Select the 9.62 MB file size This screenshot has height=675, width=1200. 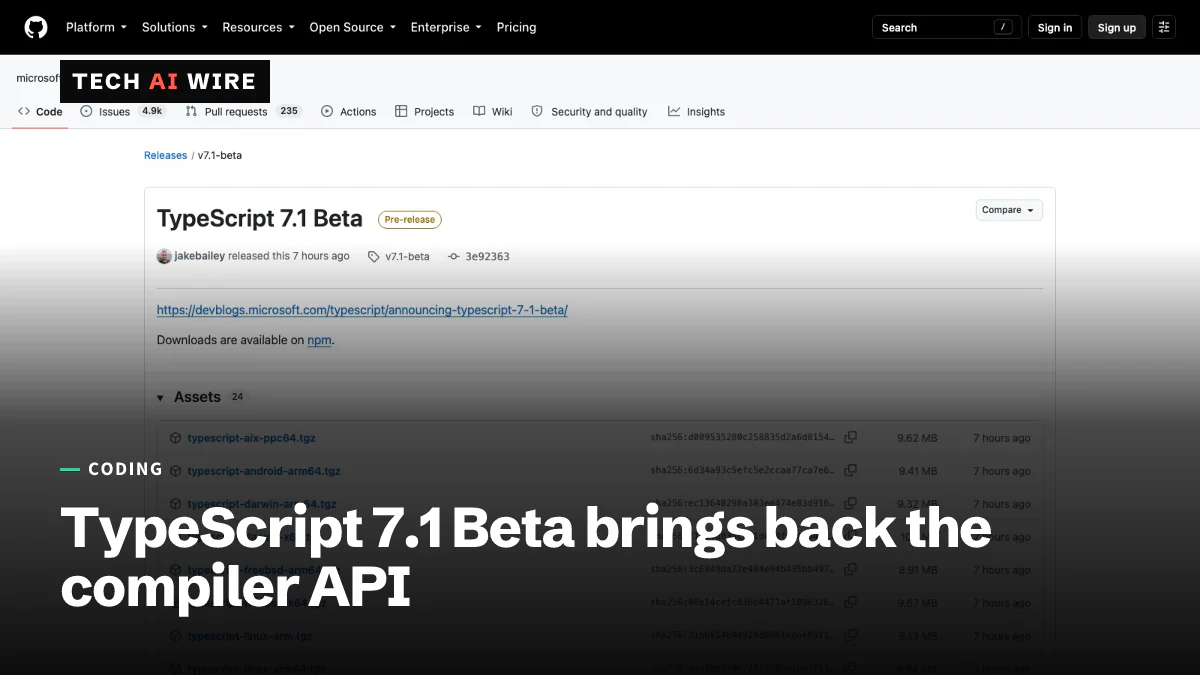917,438
